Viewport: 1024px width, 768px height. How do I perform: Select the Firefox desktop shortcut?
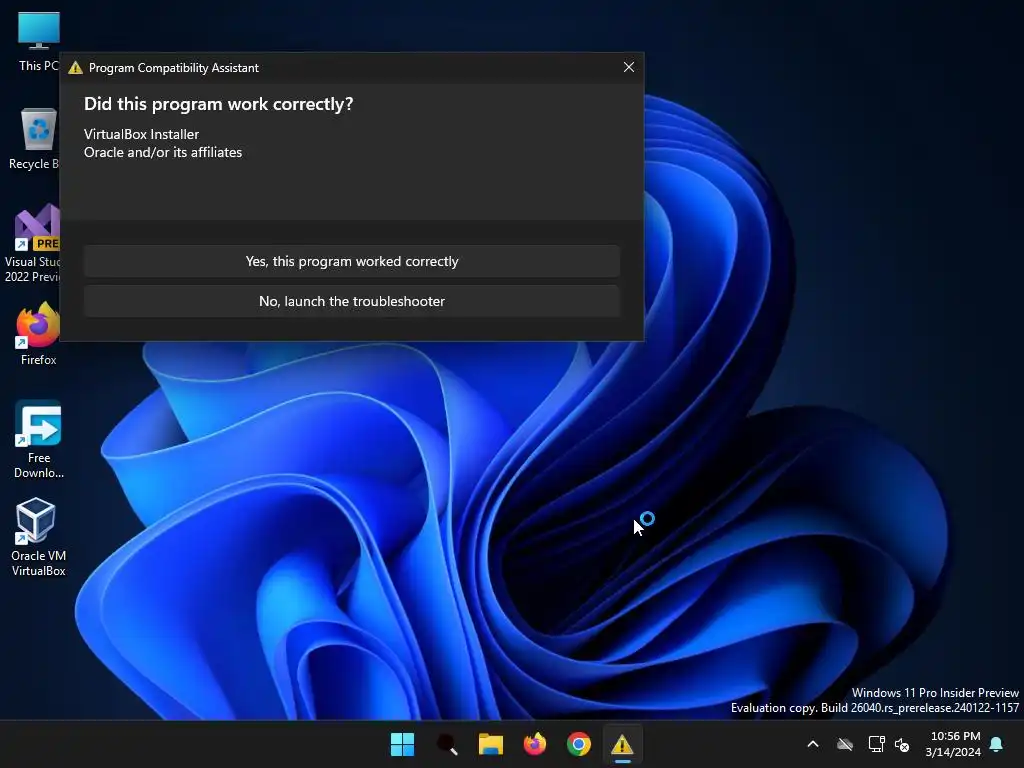(38, 334)
